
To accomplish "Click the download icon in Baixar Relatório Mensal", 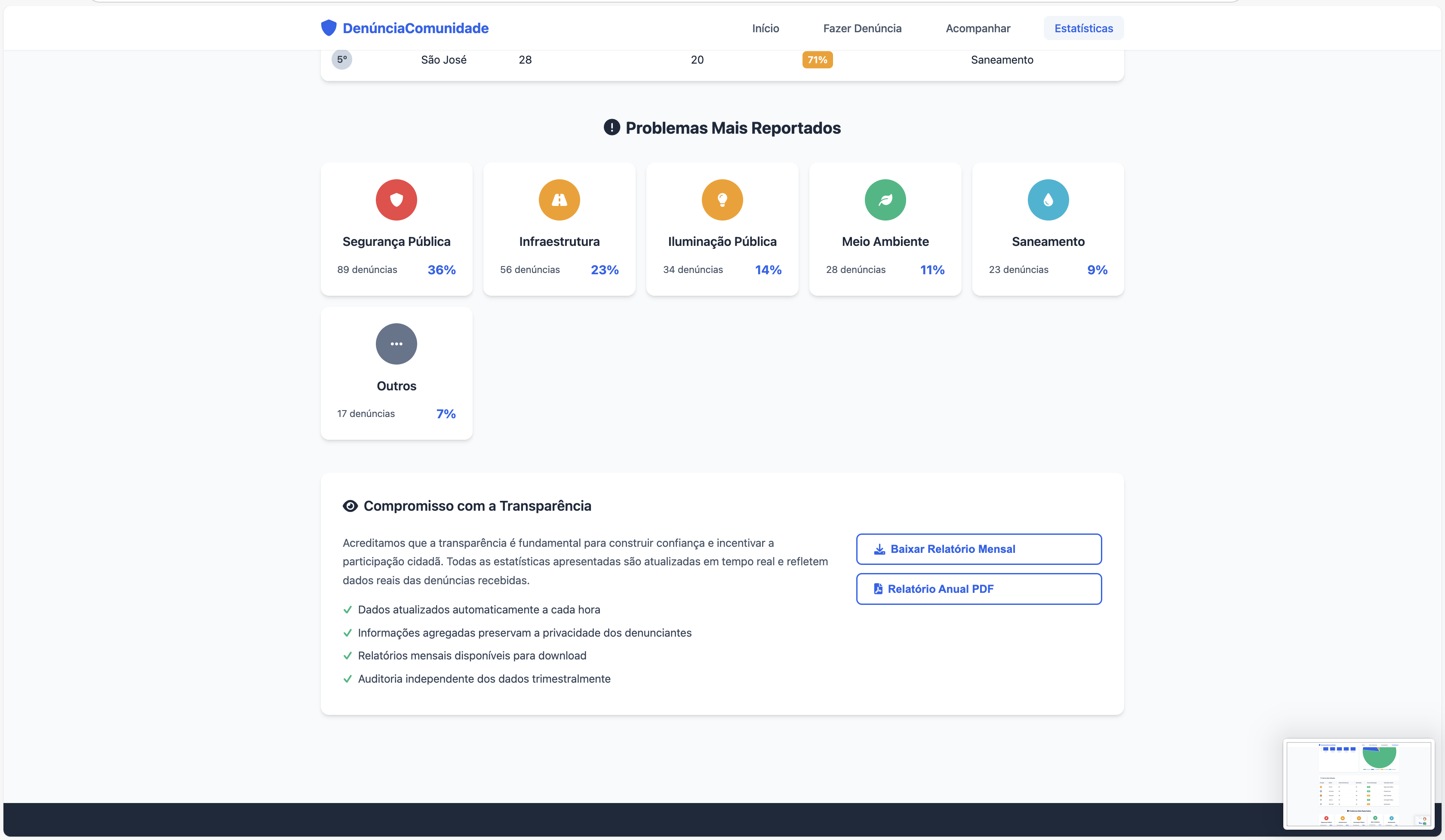I will (x=880, y=549).
